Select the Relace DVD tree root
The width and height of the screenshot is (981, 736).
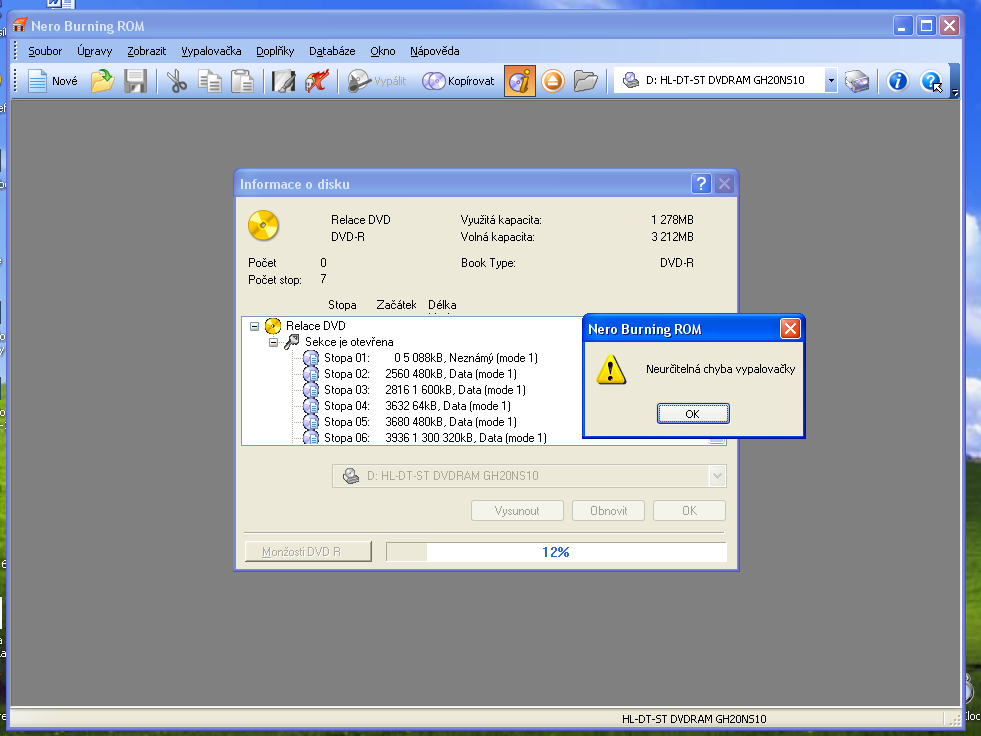pyautogui.click(x=315, y=326)
